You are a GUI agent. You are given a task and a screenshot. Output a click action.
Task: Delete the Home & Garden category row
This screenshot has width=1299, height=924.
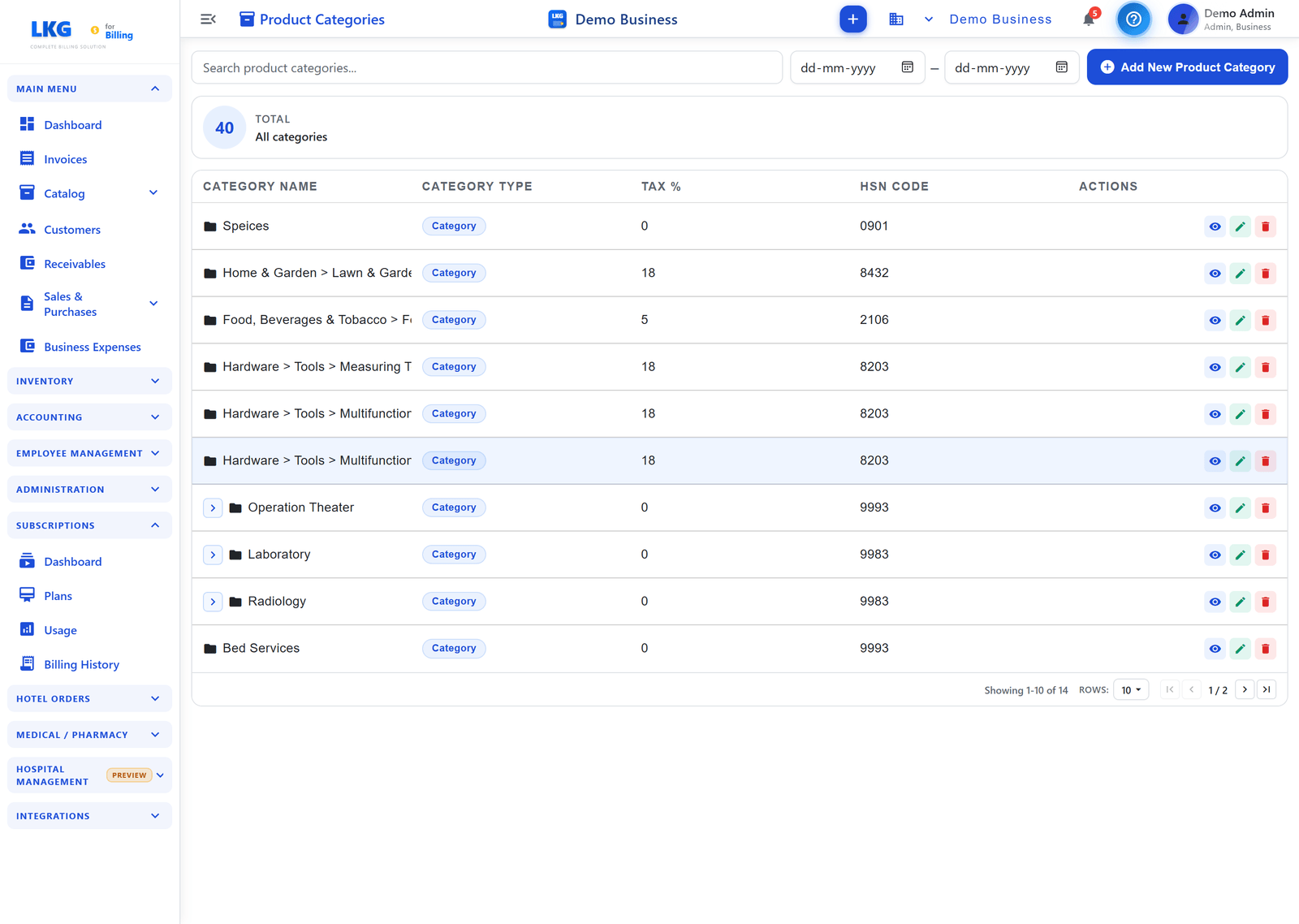click(1265, 274)
